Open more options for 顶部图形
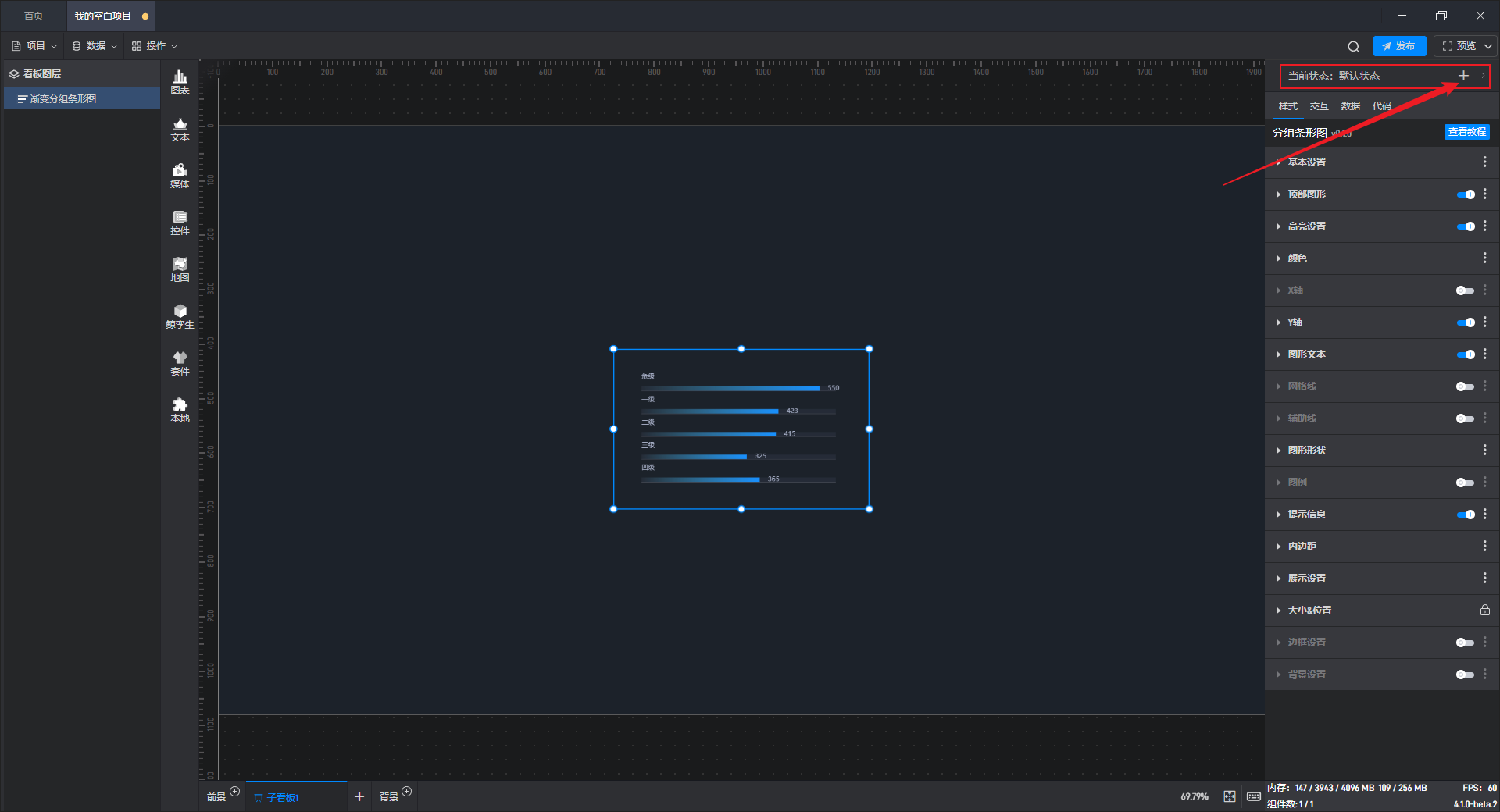 [x=1485, y=194]
